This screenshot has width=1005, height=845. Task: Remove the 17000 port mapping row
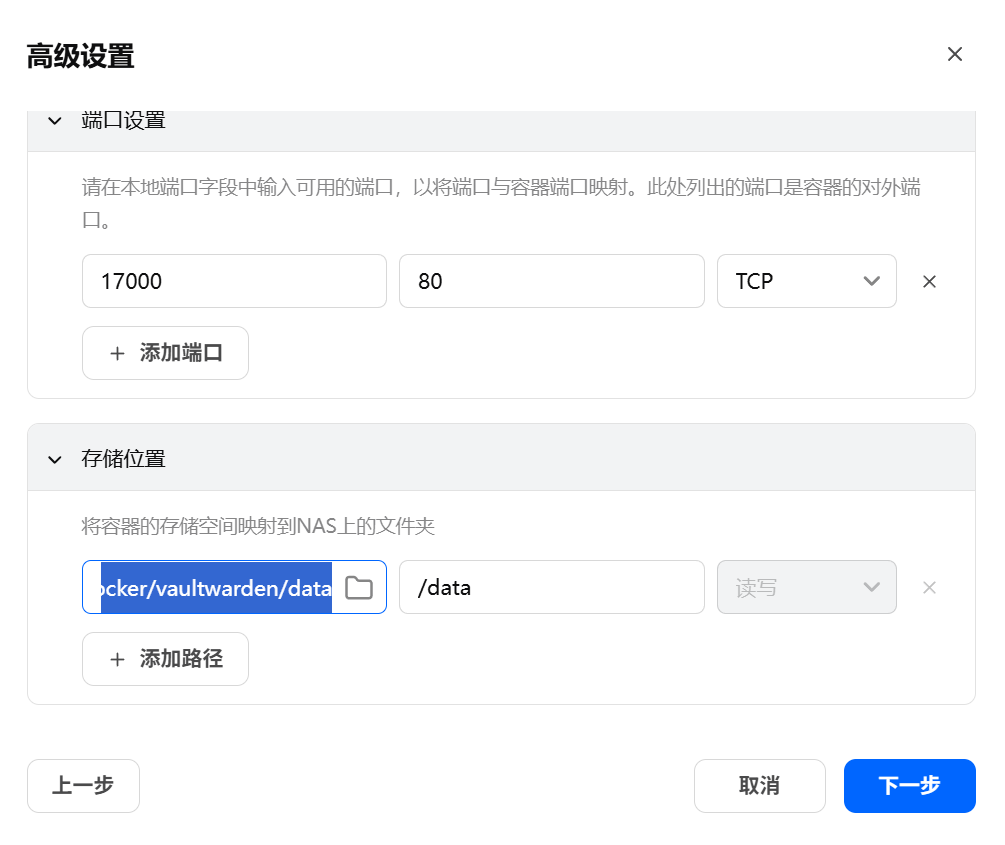click(x=929, y=281)
